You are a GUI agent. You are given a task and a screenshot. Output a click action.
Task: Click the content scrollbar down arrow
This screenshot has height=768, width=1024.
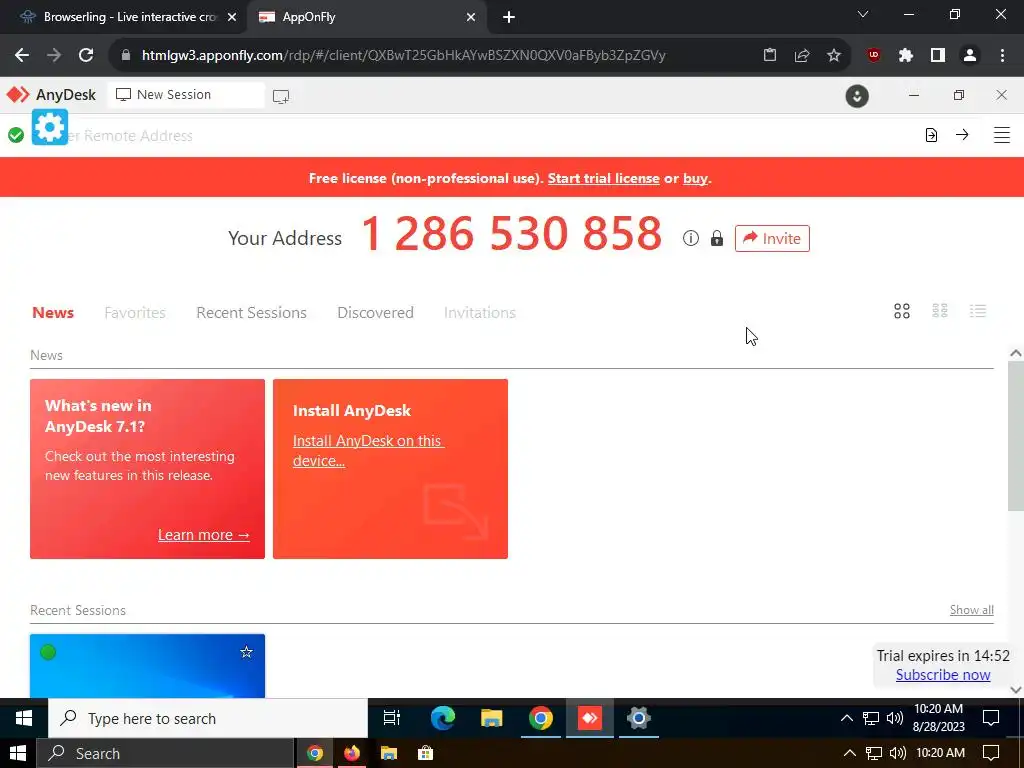click(x=1016, y=690)
